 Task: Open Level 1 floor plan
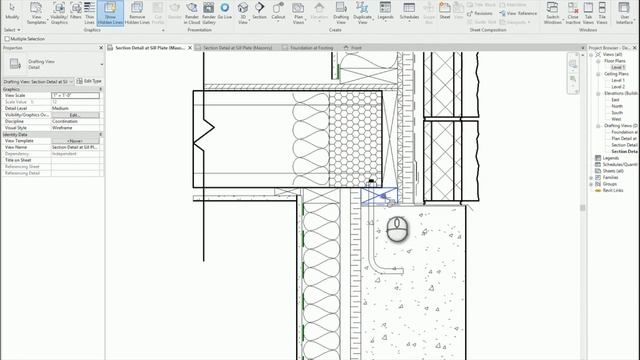point(618,67)
